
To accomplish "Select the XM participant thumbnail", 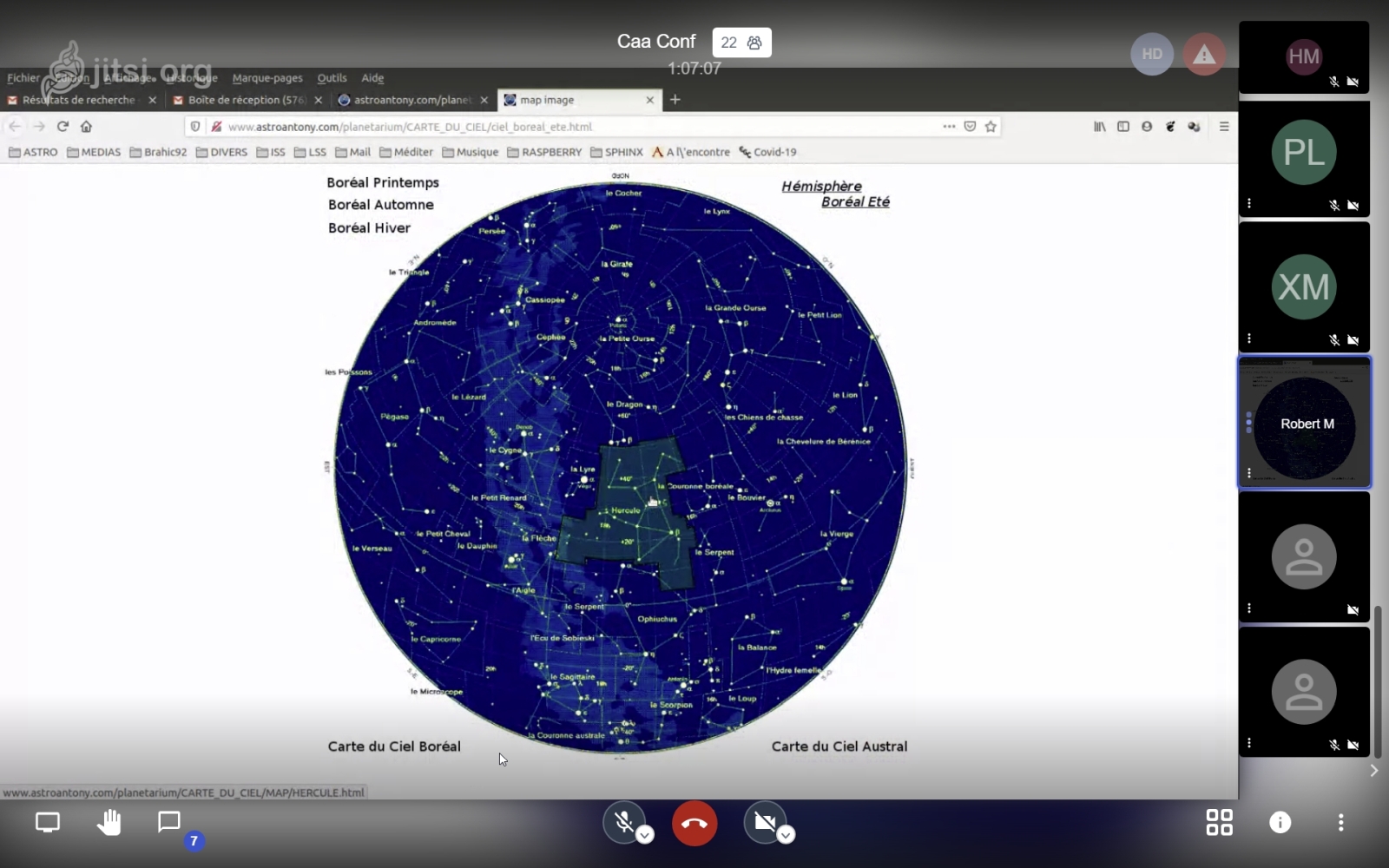I will [x=1304, y=286].
